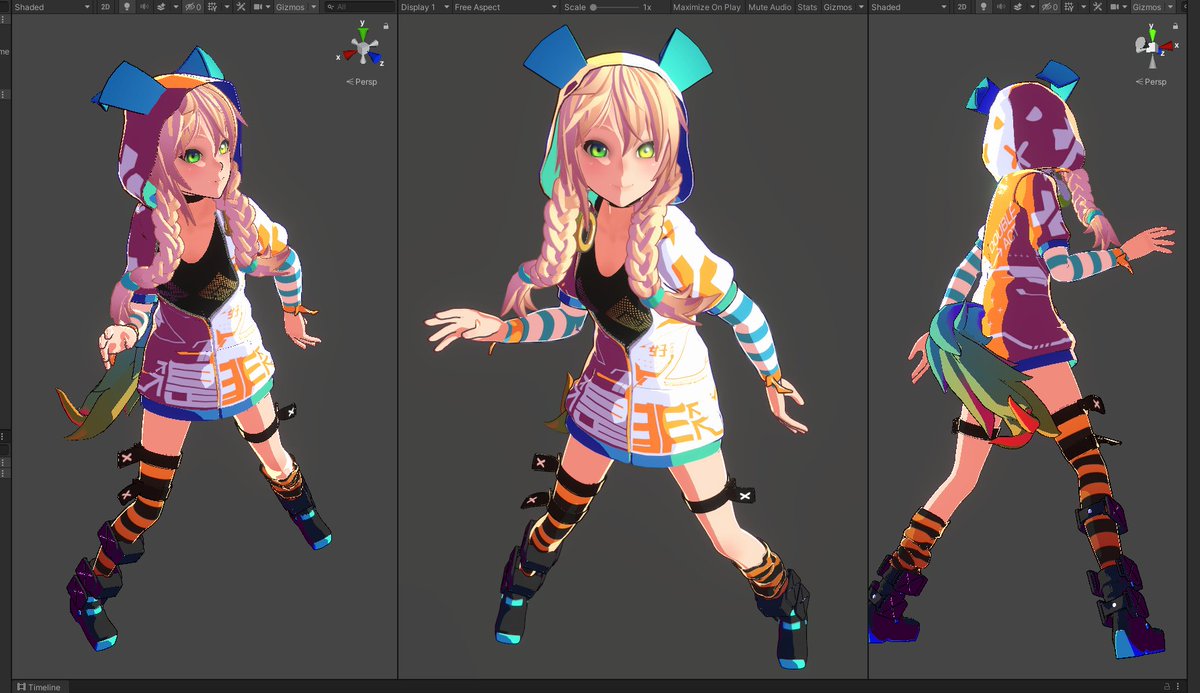Open the grid visibility settings icon
The width and height of the screenshot is (1200, 693).
click(x=211, y=6)
